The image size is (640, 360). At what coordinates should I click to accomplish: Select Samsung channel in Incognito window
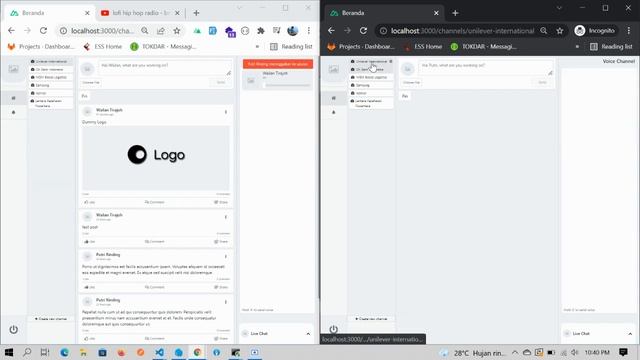coord(371,85)
